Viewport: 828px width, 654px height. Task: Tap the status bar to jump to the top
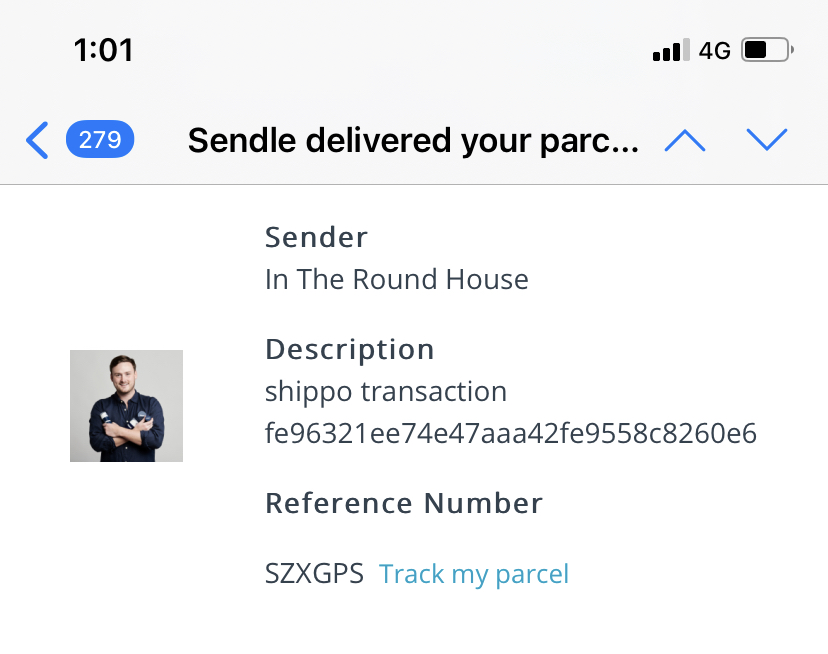point(414,50)
